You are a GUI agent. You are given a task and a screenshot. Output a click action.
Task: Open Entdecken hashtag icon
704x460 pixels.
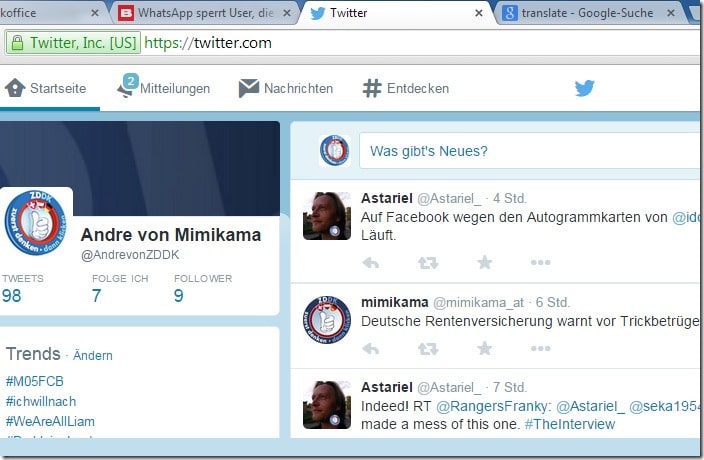[x=372, y=88]
